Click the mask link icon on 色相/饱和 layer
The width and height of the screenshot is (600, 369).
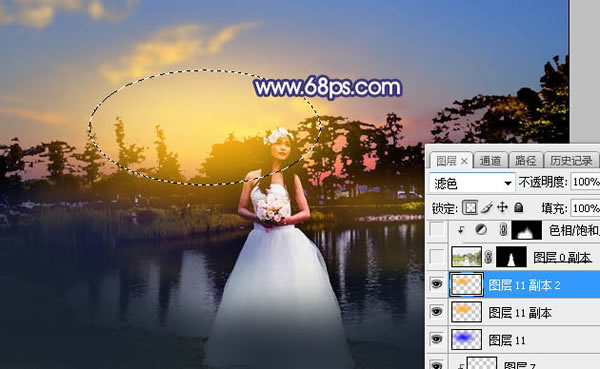click(x=503, y=230)
